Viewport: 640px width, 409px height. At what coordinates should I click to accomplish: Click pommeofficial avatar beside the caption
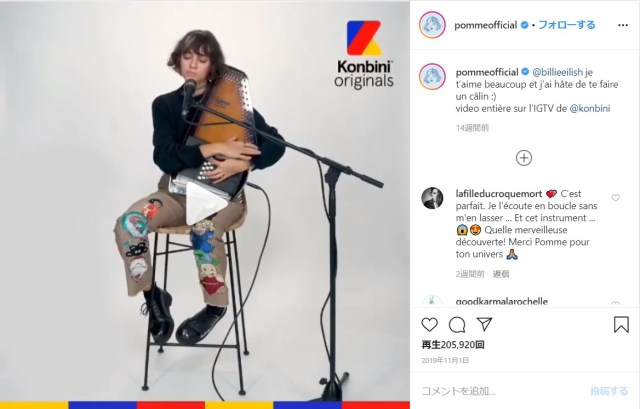coord(432,76)
